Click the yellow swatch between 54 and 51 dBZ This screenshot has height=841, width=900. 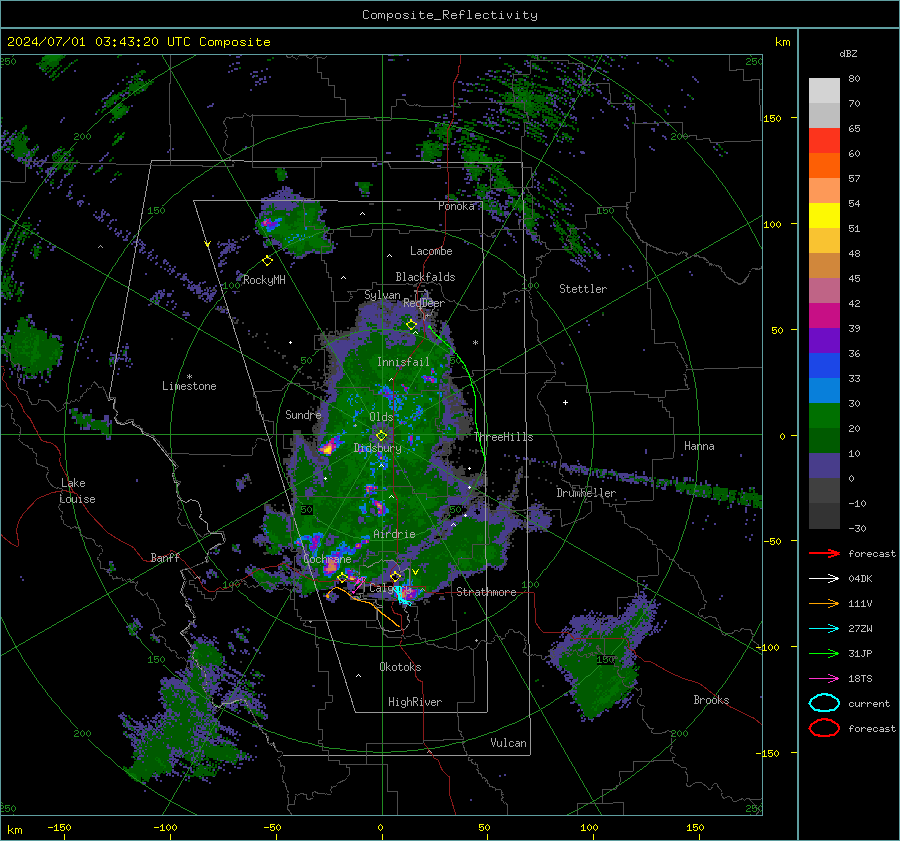(x=824, y=216)
